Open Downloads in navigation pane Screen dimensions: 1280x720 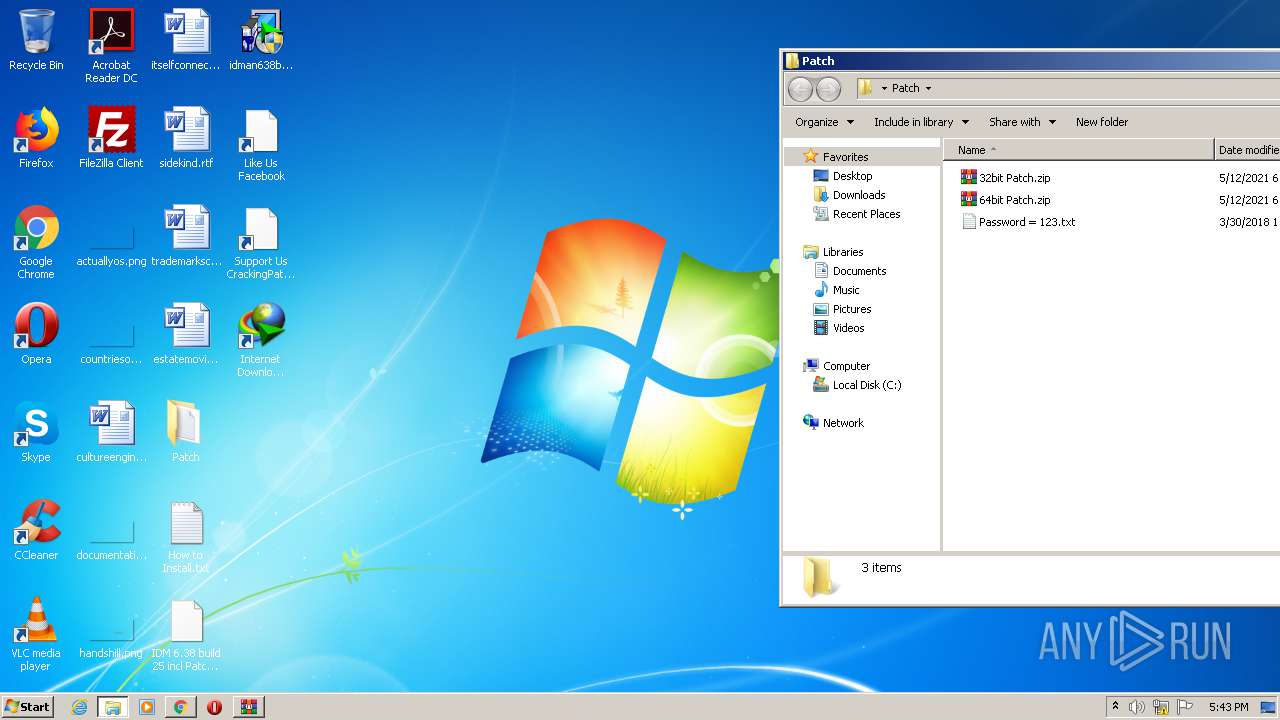click(x=849, y=195)
